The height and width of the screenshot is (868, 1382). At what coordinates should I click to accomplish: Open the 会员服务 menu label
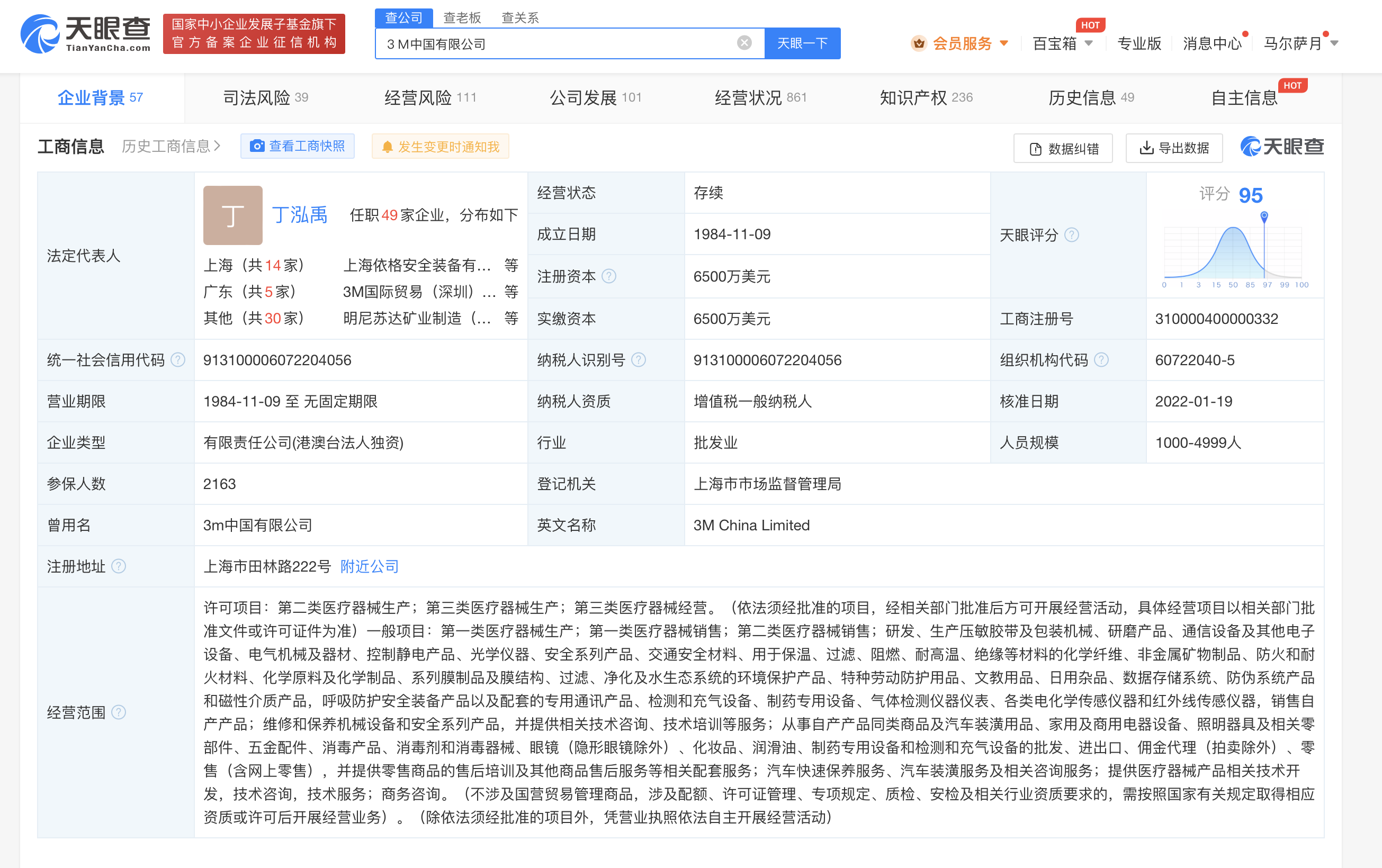[963, 43]
